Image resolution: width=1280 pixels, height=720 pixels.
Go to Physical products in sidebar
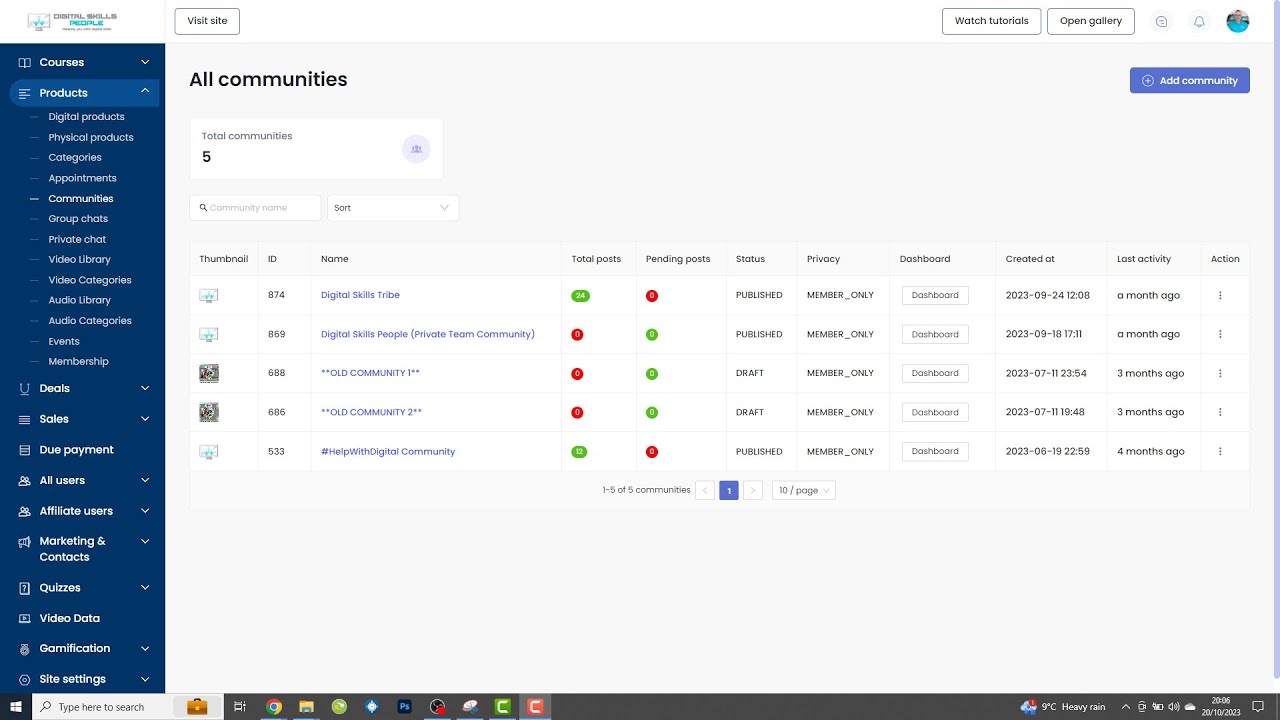(x=91, y=137)
